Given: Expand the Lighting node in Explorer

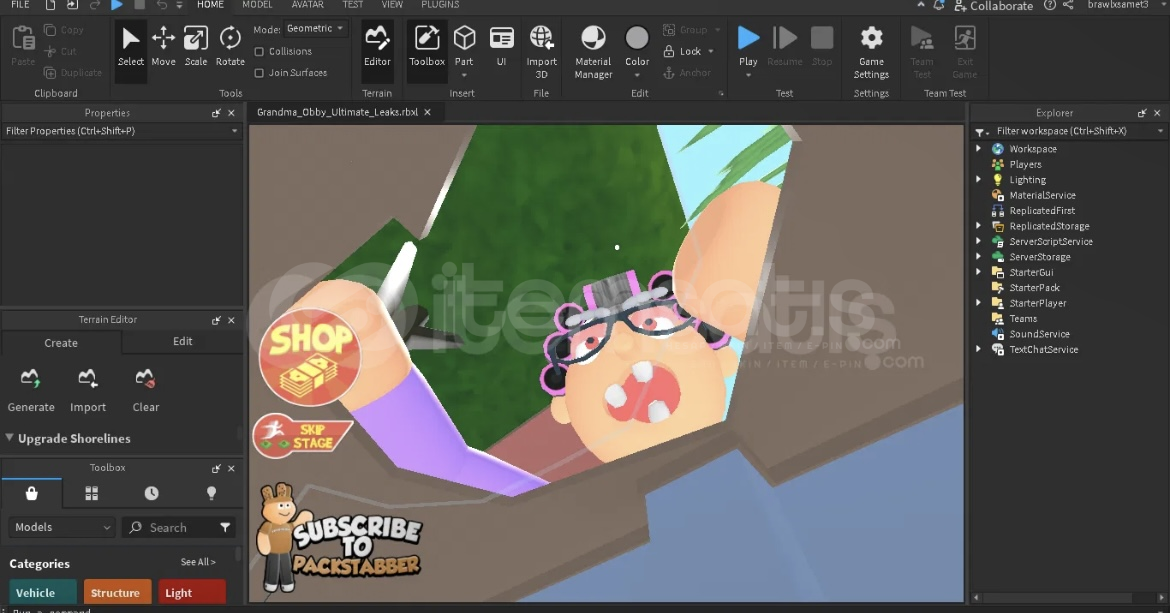Looking at the screenshot, I should [978, 180].
